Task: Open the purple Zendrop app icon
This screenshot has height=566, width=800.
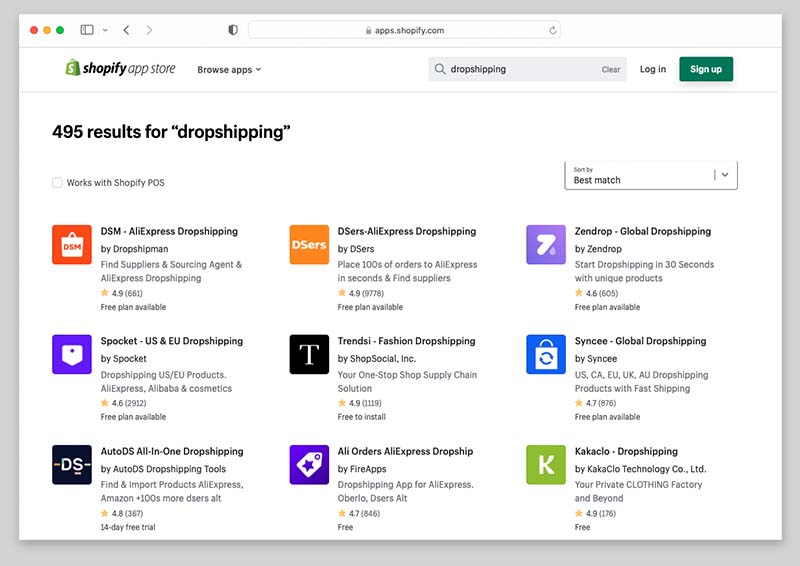Action: [x=546, y=244]
